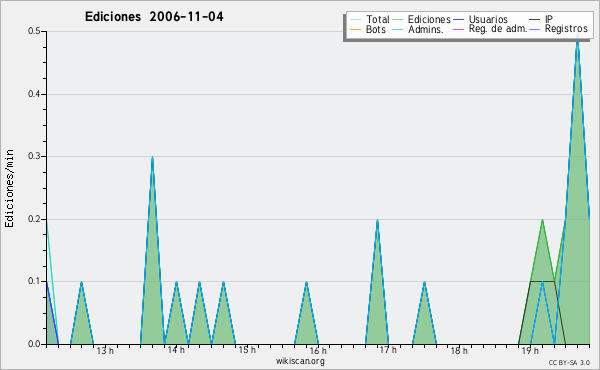Click the 0.3 peak near 14 h

(x=152, y=158)
